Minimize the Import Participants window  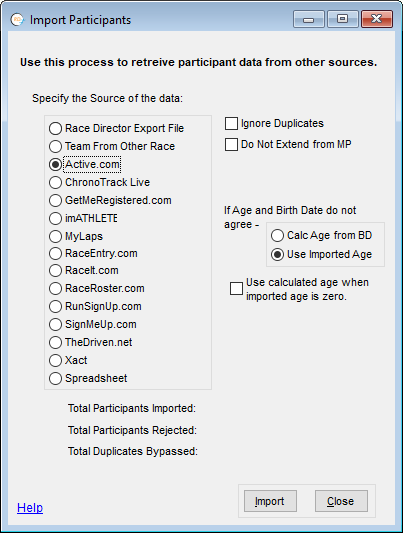(x=309, y=19)
